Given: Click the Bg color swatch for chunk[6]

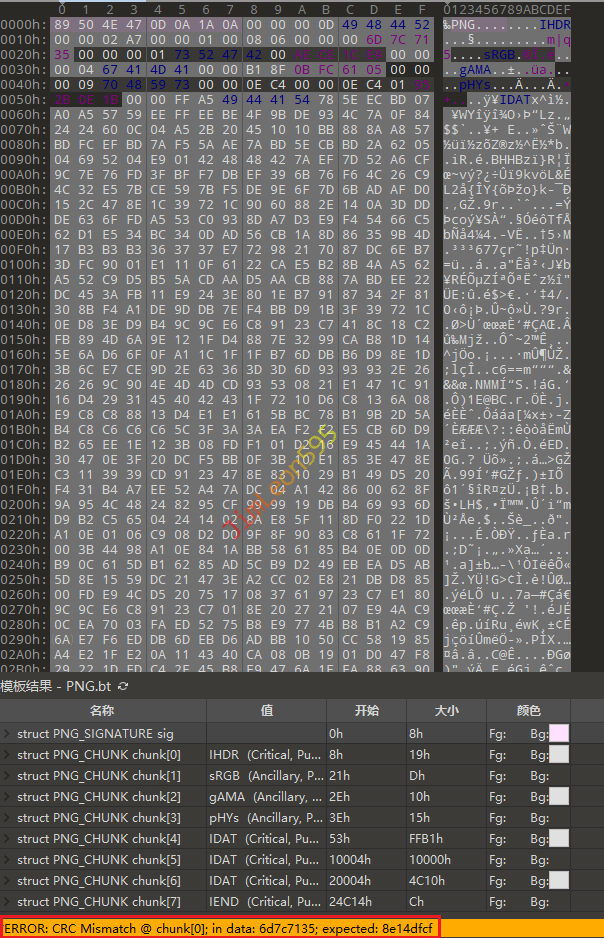Looking at the screenshot, I should [559, 880].
